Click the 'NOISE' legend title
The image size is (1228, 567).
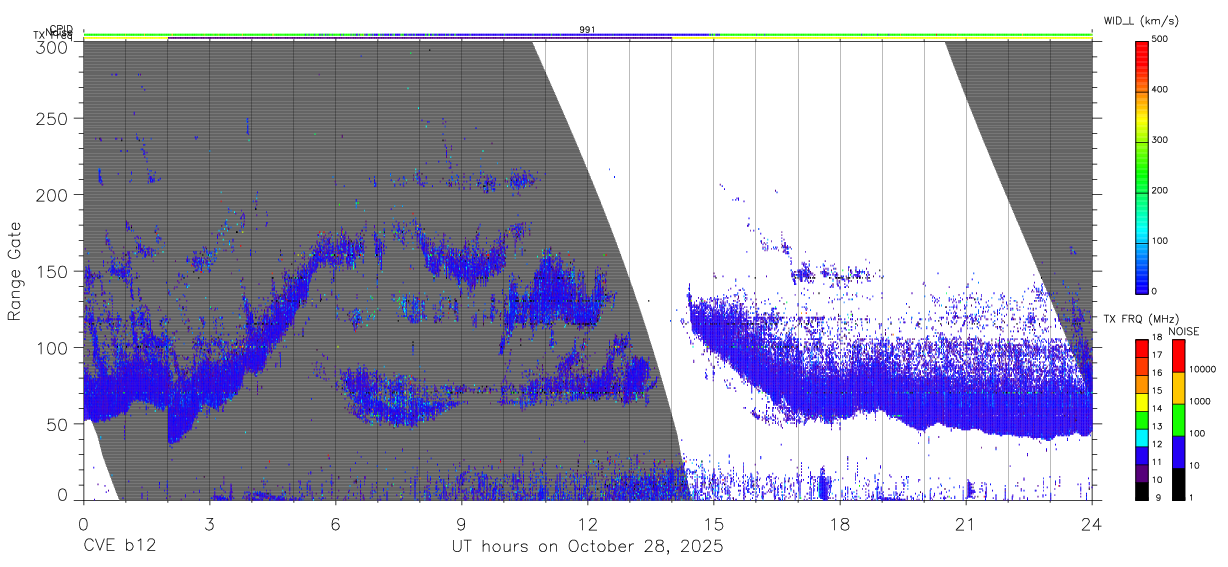click(1183, 331)
